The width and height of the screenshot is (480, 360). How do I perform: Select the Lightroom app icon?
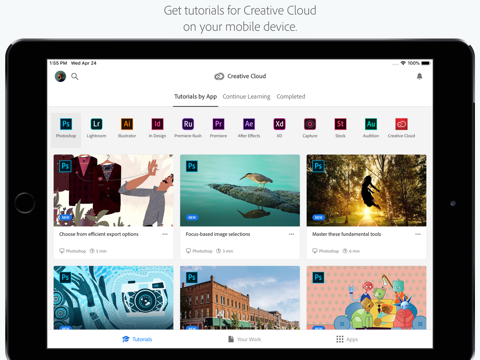pyautogui.click(x=96, y=124)
